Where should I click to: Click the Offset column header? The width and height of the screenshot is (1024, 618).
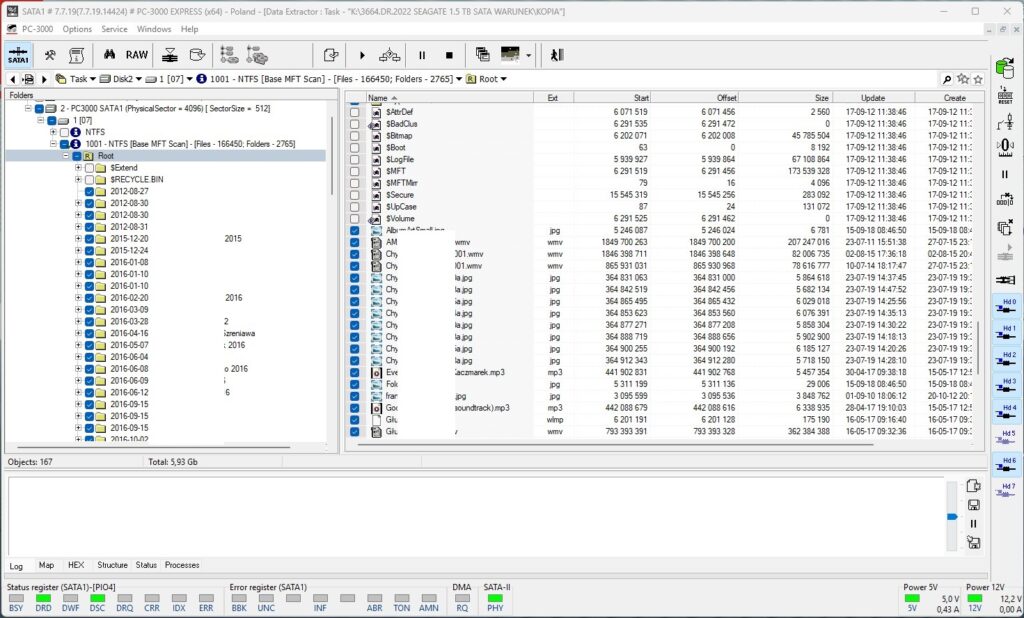694,97
